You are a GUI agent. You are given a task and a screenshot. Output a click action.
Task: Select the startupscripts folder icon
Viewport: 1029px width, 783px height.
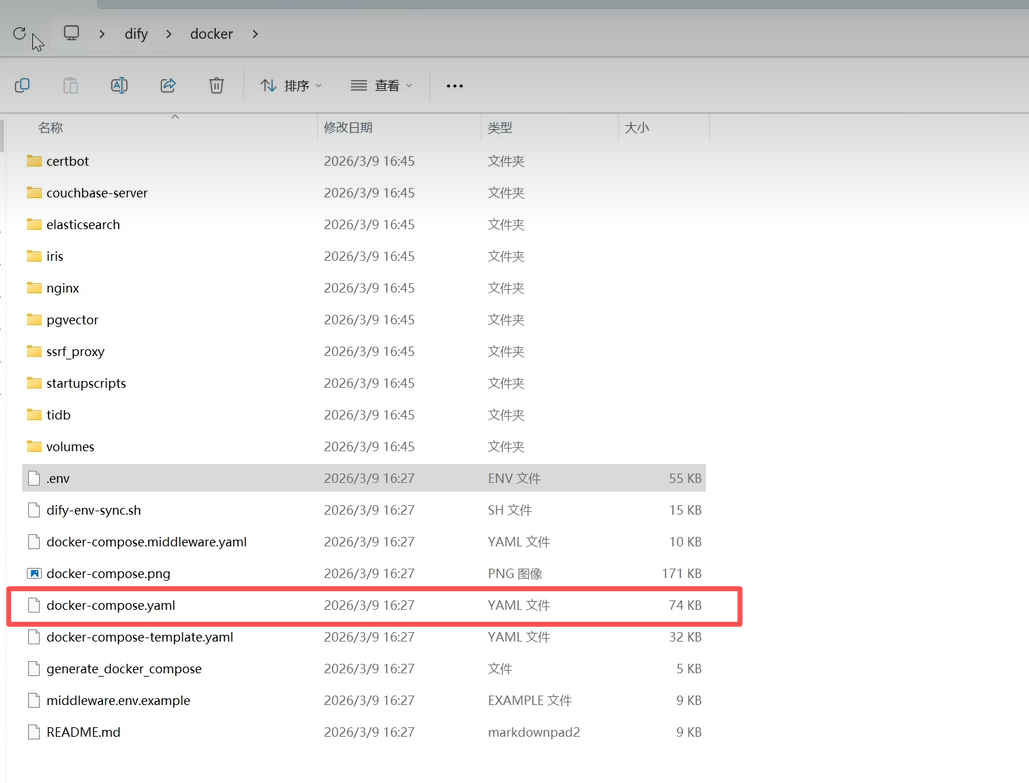point(34,383)
